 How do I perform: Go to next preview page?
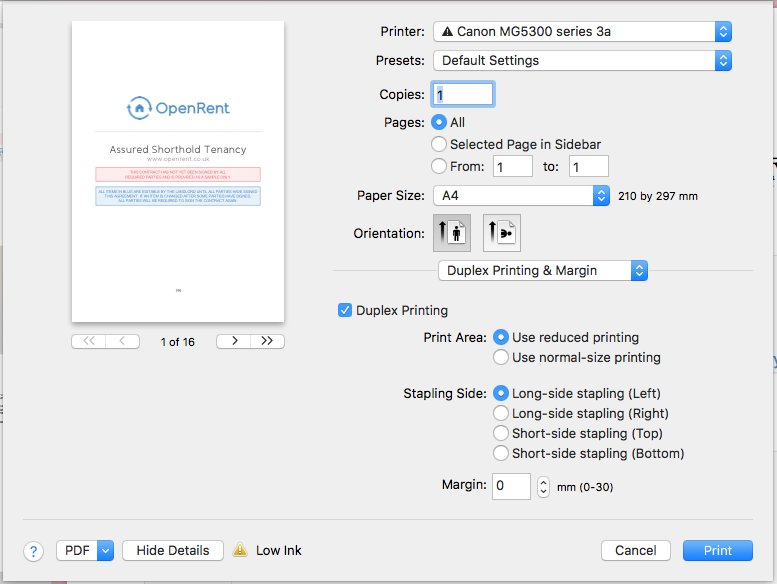(233, 341)
